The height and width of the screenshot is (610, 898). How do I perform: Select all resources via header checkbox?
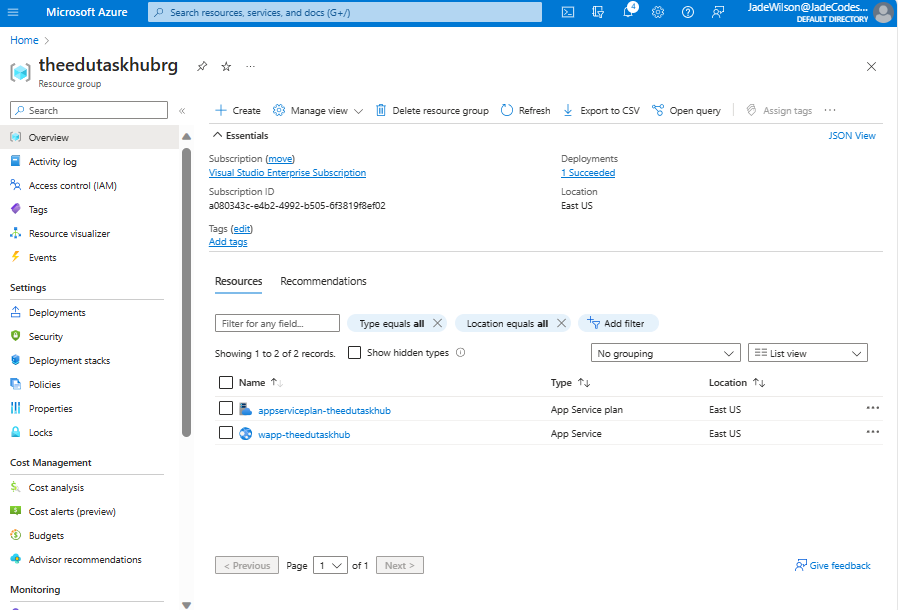pos(226,382)
